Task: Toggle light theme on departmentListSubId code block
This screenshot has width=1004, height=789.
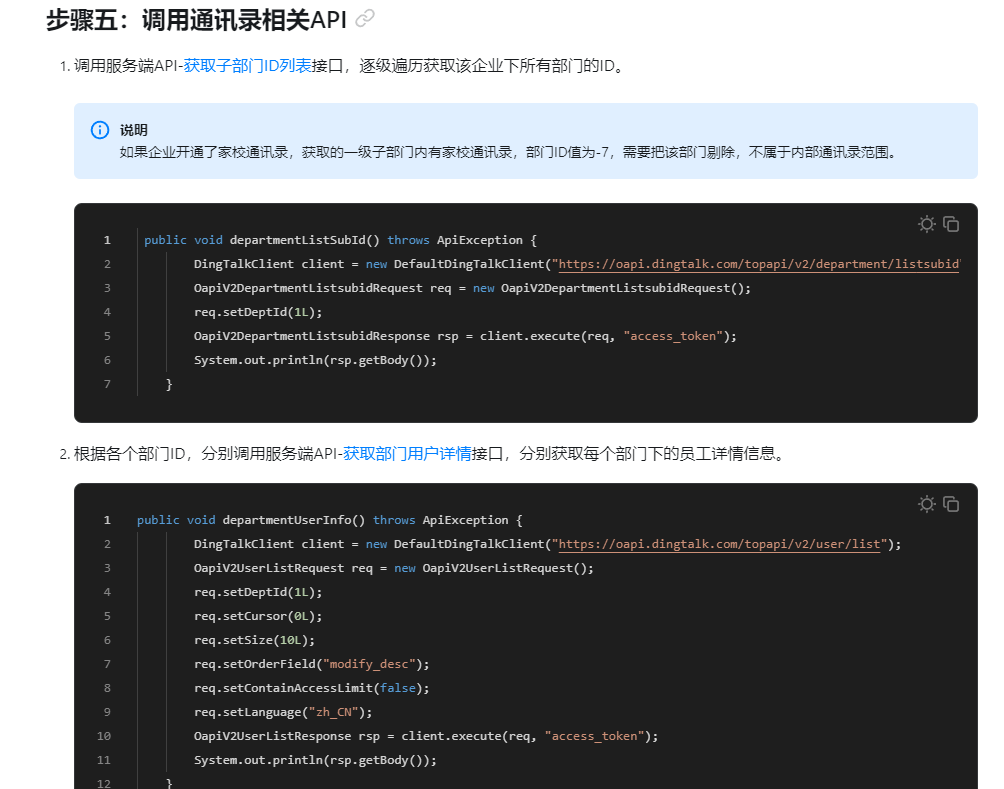Action: point(927,224)
